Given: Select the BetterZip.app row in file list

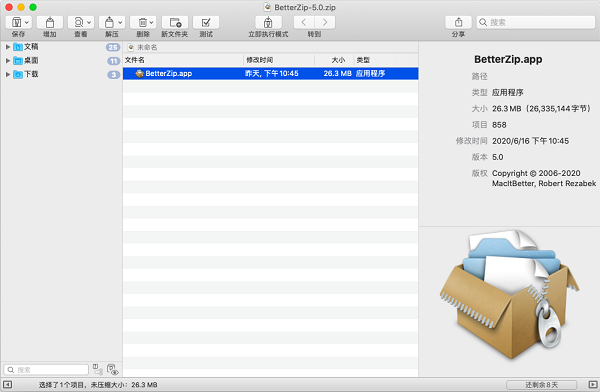Looking at the screenshot, I should [271, 74].
